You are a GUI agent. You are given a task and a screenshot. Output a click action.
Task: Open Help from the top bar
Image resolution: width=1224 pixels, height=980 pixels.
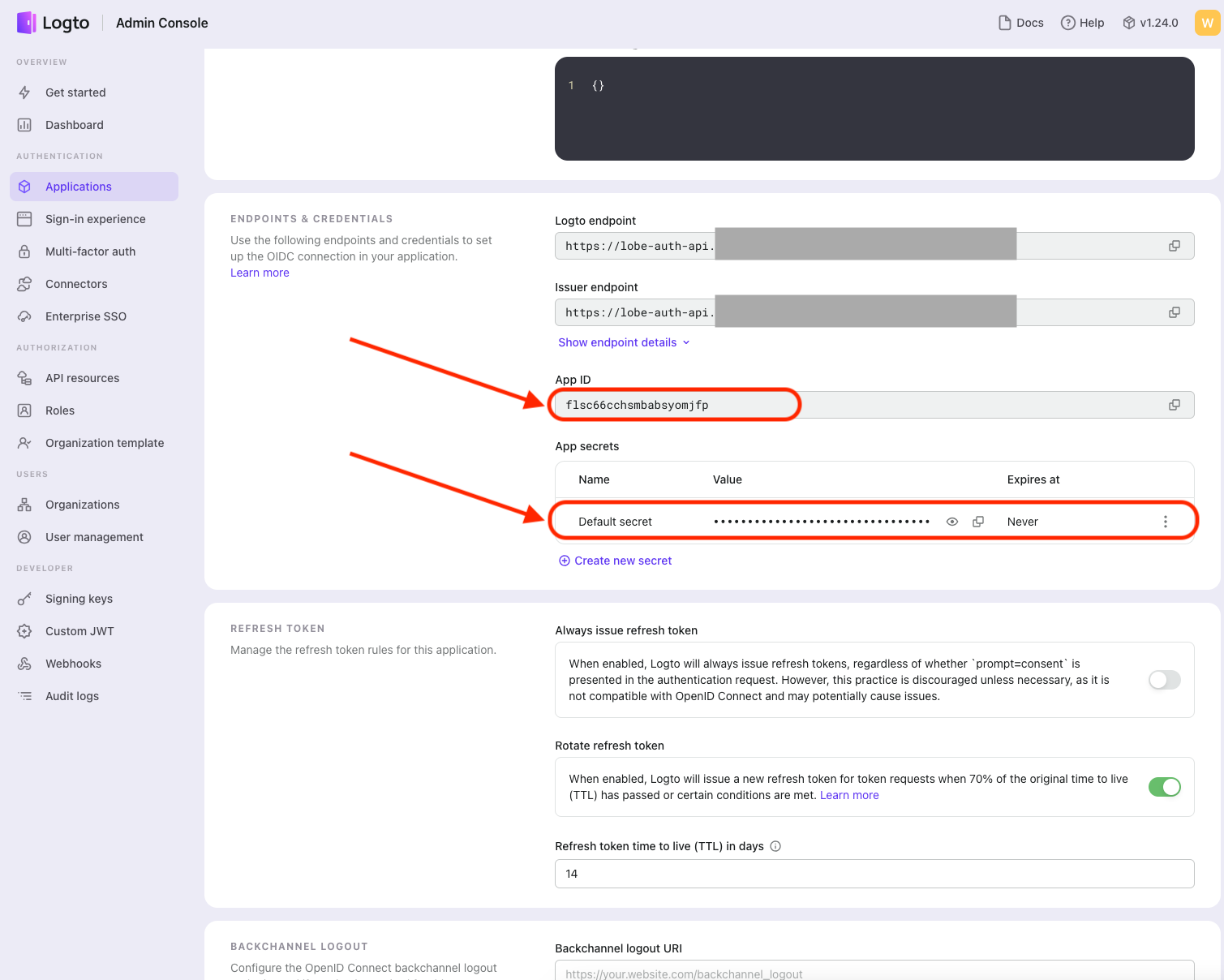click(x=1083, y=23)
